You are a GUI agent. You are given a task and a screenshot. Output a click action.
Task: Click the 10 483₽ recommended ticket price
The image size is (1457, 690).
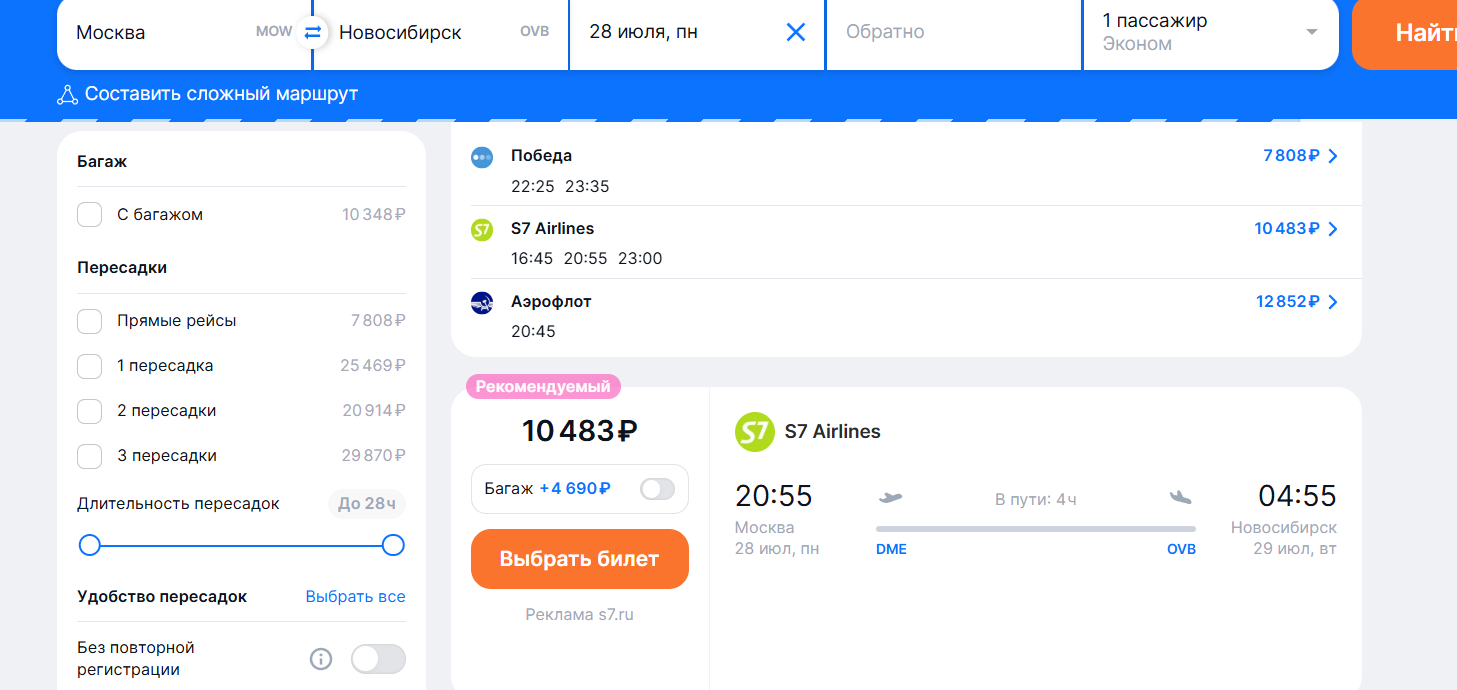pos(580,431)
